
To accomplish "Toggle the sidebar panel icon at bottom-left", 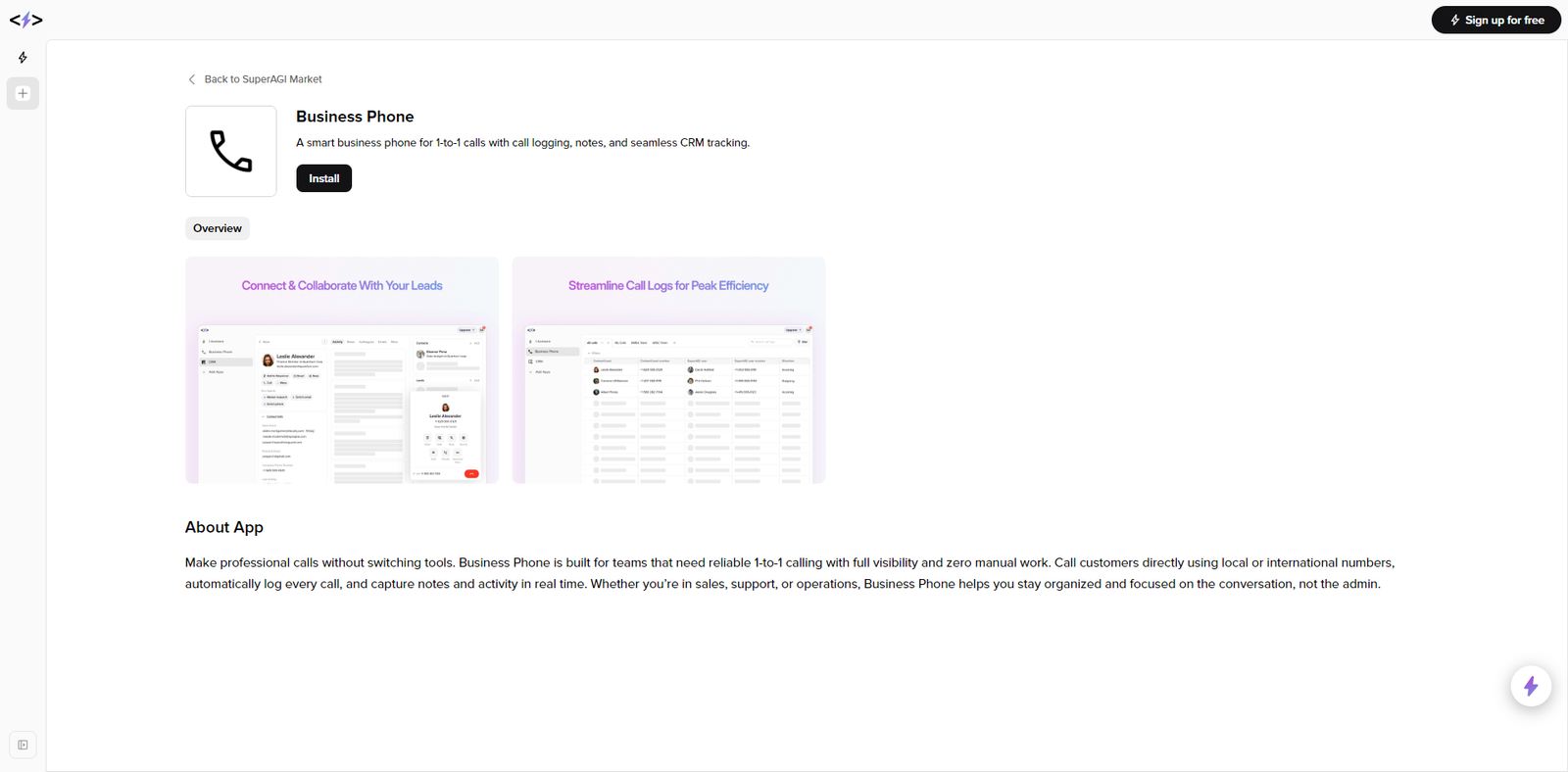I will (x=23, y=745).
